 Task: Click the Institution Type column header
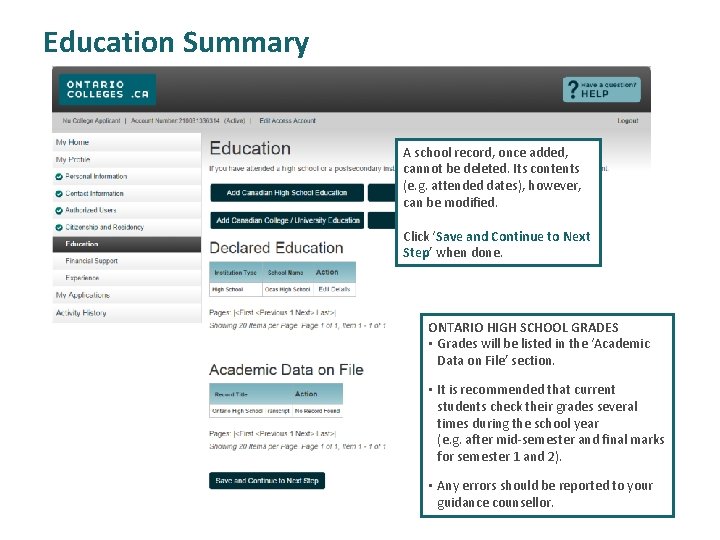click(235, 273)
